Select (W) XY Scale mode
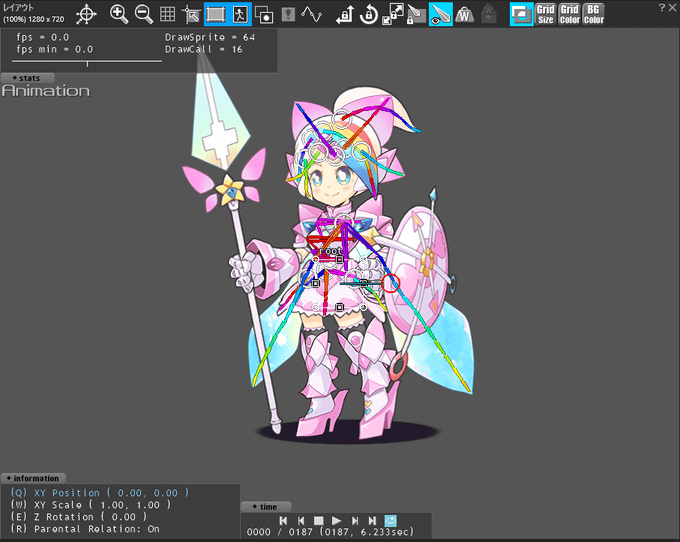680x542 pixels. click(91, 505)
